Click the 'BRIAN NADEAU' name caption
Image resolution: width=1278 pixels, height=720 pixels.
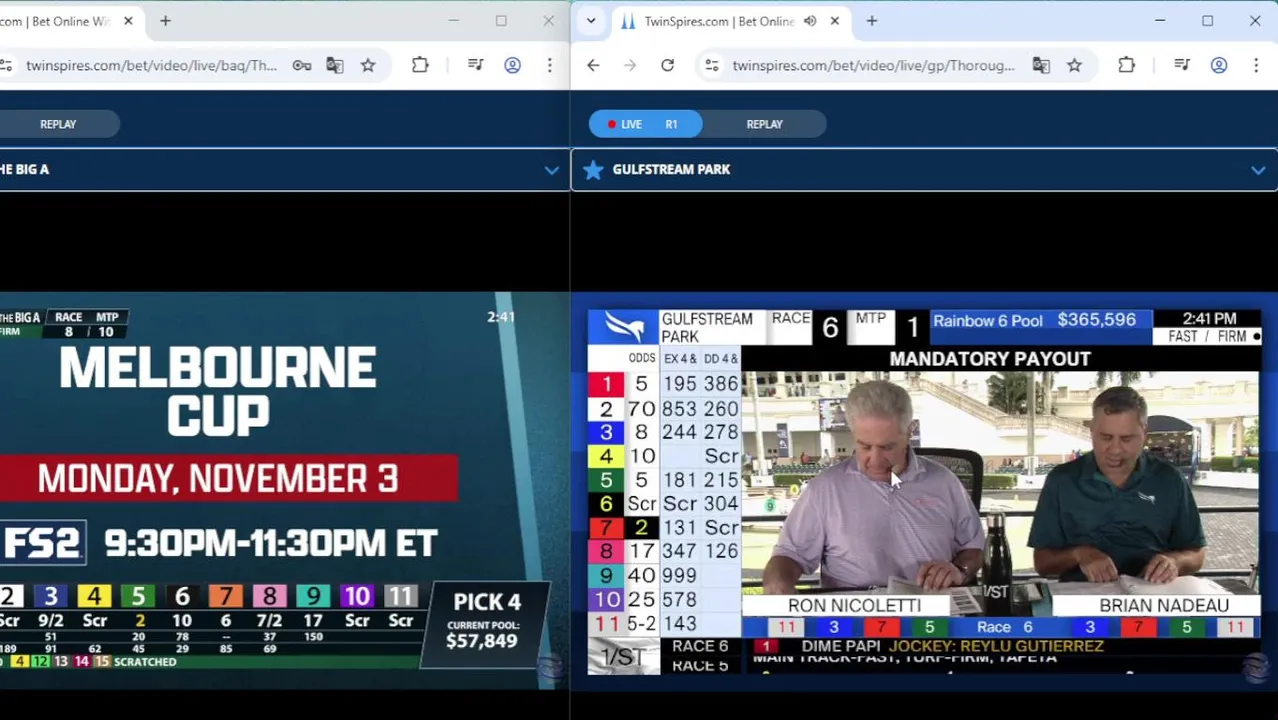click(x=1164, y=605)
